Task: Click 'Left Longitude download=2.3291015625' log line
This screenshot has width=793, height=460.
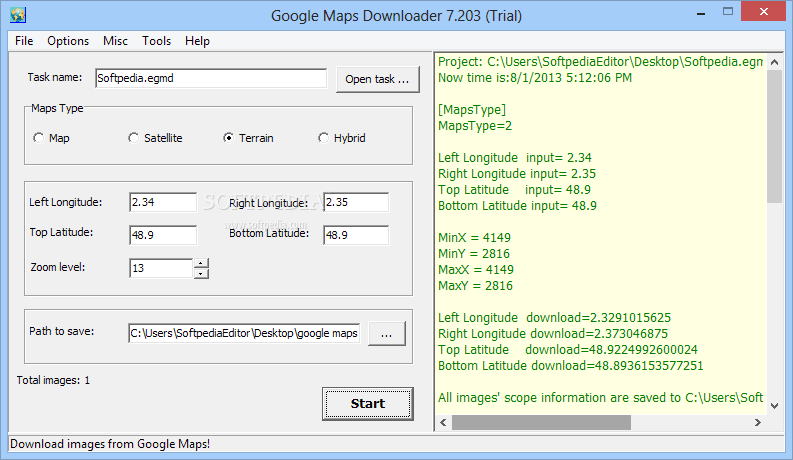Action: (554, 317)
